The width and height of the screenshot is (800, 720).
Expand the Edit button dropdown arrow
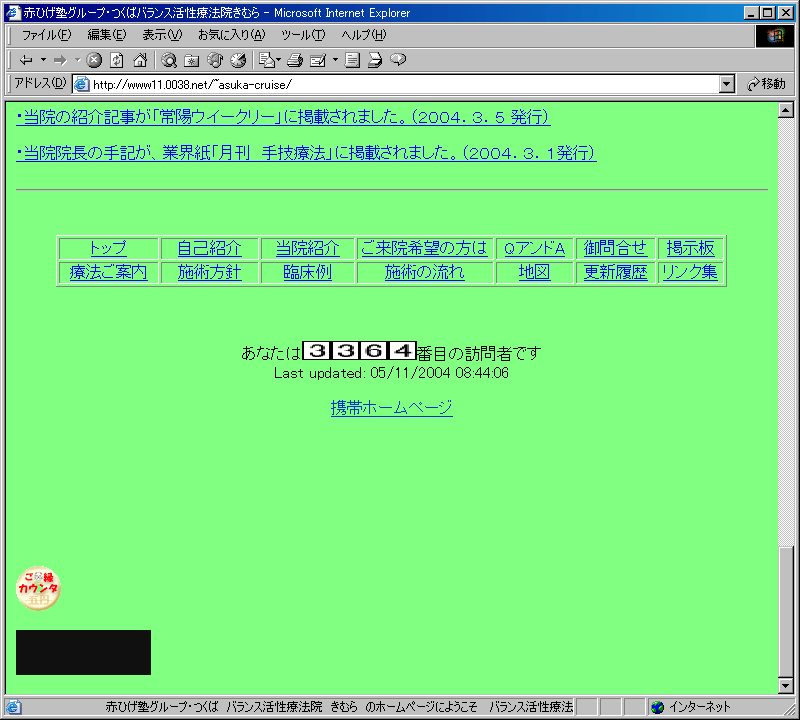coord(335,60)
